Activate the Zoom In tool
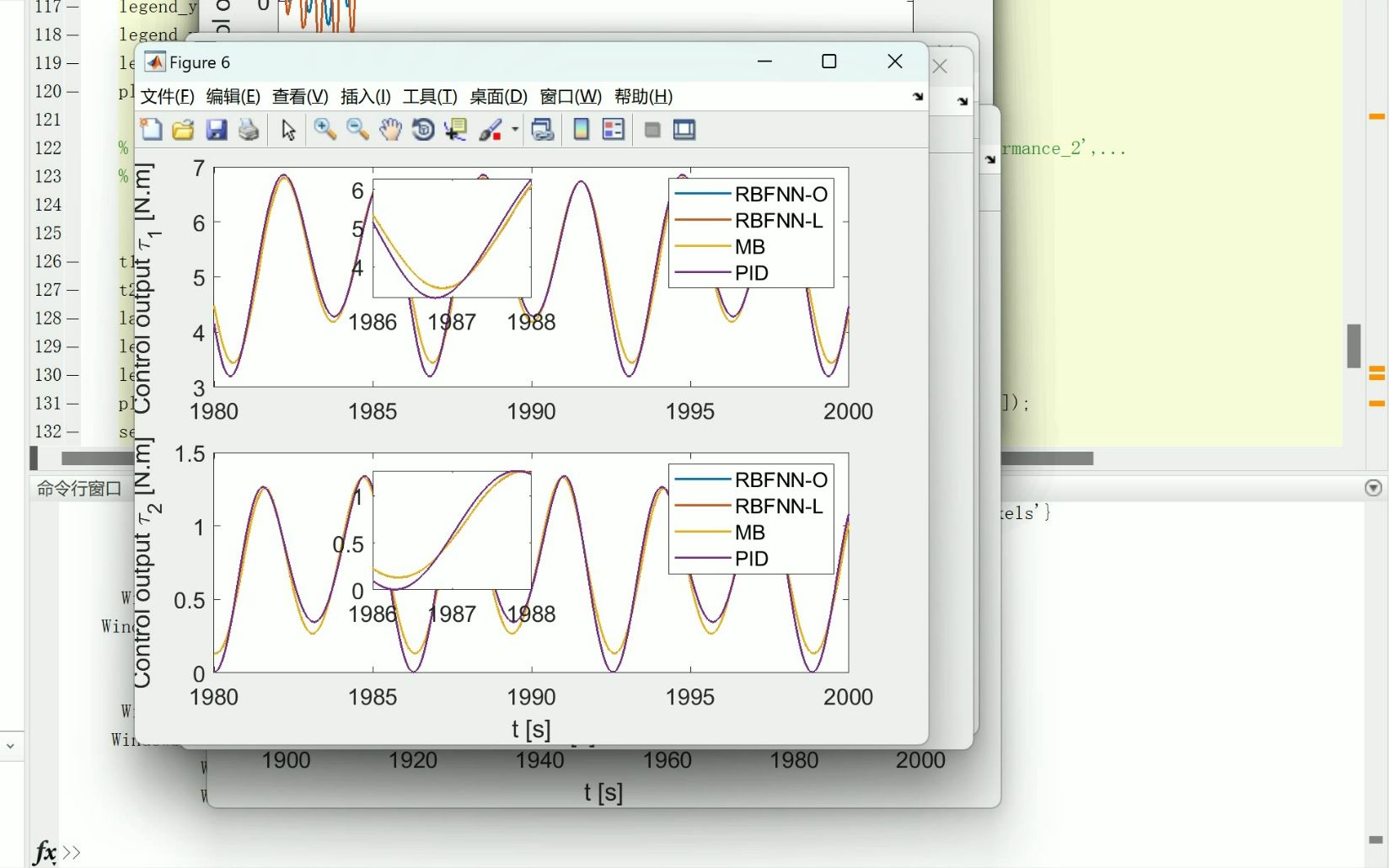Screen dimensions: 1389x868 [324, 130]
